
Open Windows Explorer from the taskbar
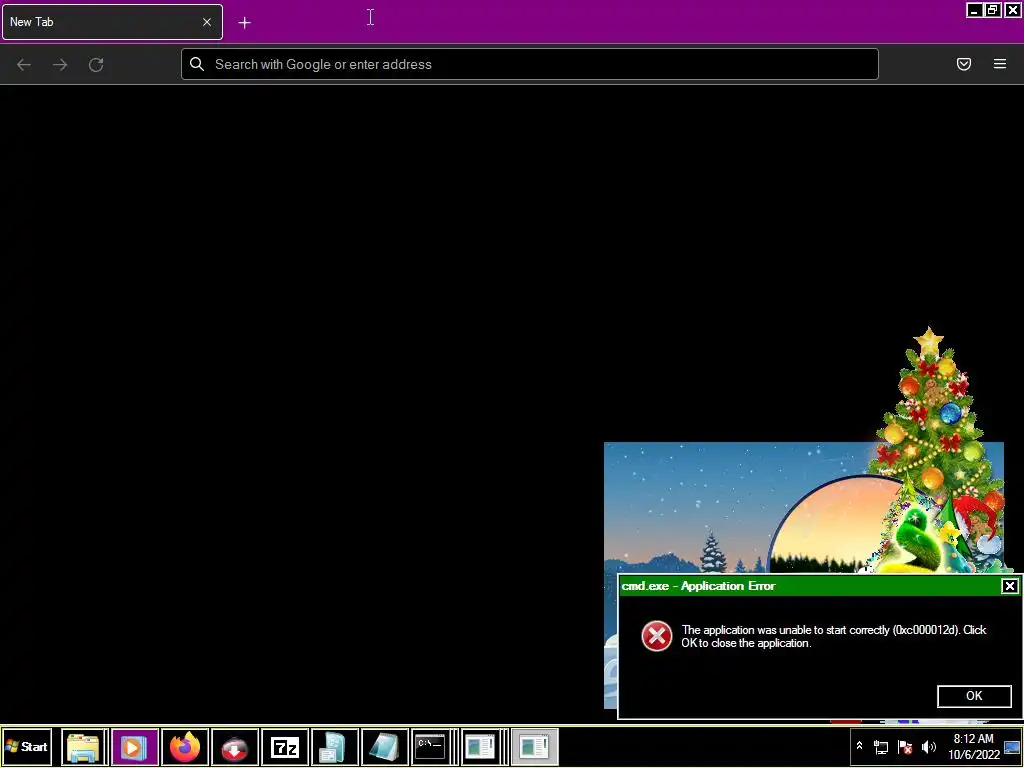[x=84, y=747]
